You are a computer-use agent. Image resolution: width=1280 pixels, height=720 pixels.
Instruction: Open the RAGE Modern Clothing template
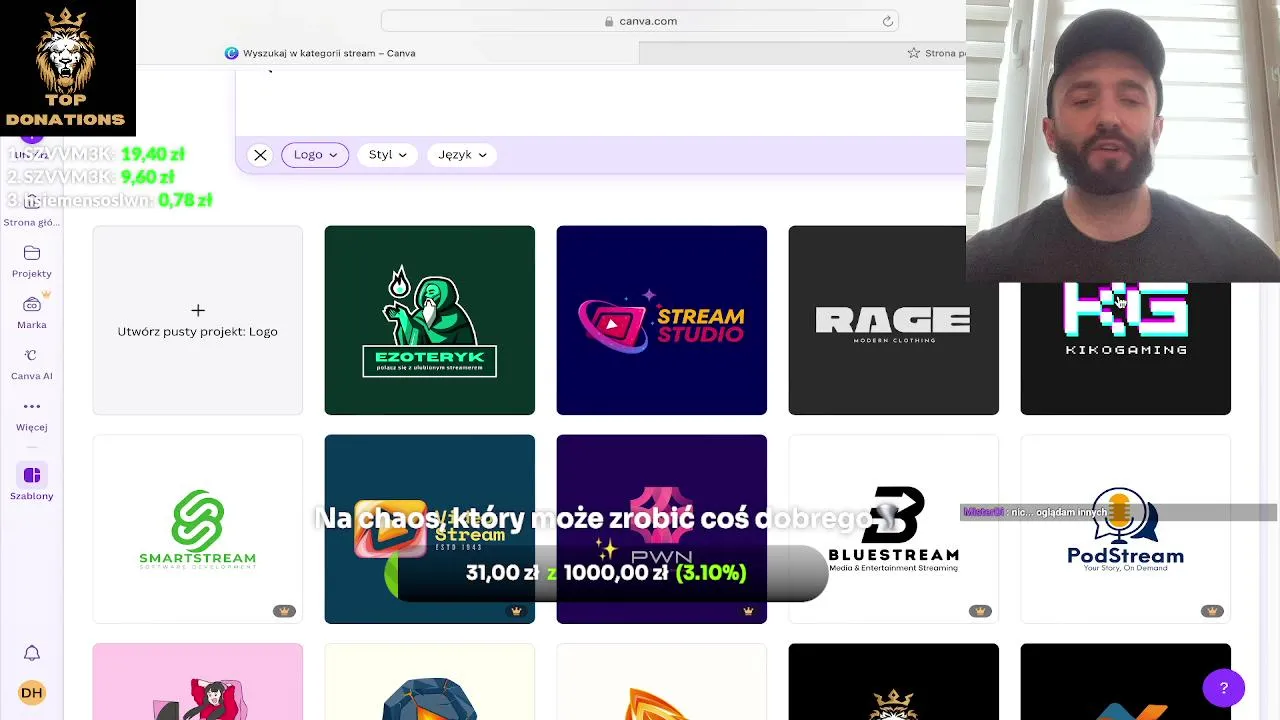[894, 320]
